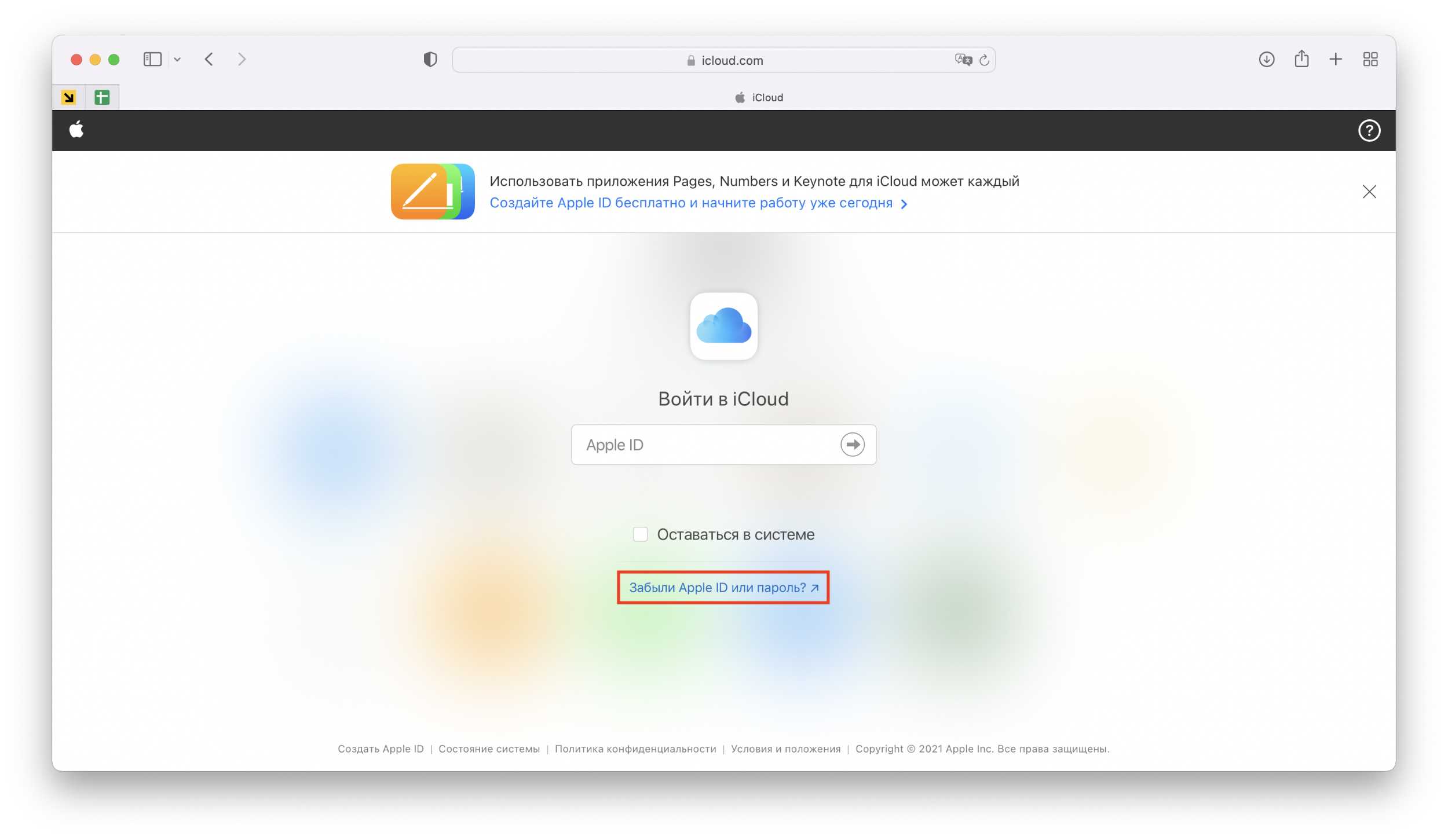1448x840 pixels.
Task: Click the iCloud app icon
Action: pos(723,326)
